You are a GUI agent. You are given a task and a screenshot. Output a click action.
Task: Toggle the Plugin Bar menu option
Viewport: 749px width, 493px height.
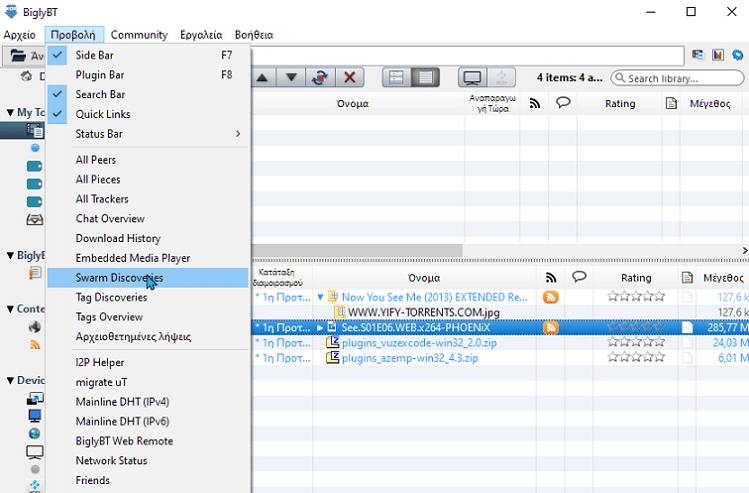tap(148, 75)
